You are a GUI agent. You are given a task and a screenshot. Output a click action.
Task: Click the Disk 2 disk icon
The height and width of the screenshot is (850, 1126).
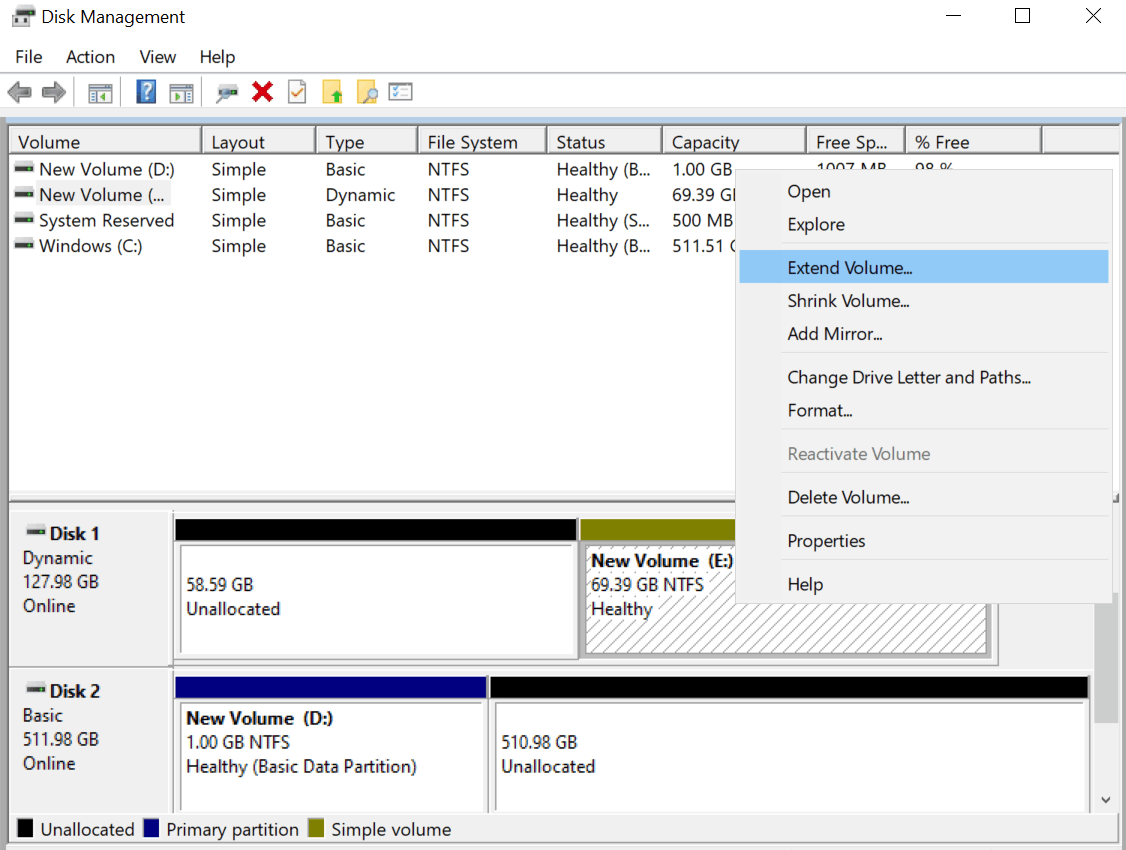pos(35,689)
